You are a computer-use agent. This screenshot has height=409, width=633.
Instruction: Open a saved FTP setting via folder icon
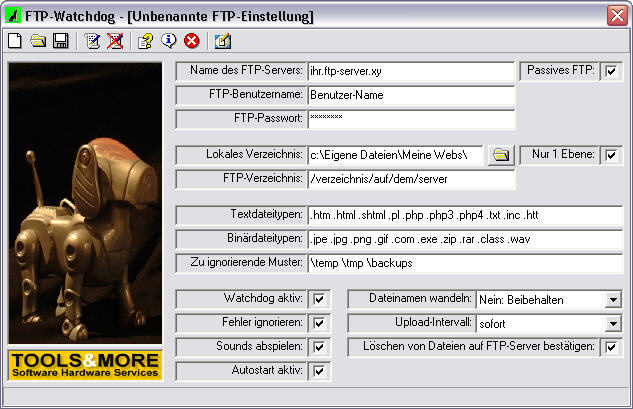tap(38, 41)
